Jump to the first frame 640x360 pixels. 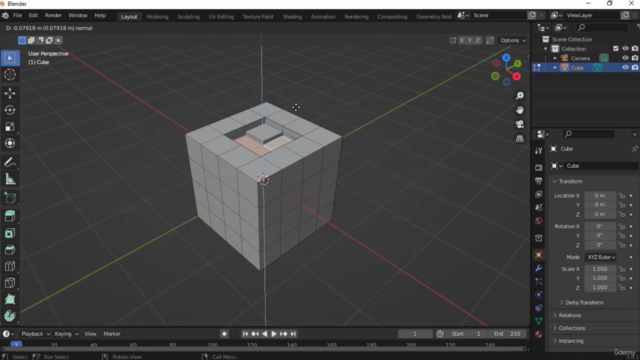(x=245, y=334)
